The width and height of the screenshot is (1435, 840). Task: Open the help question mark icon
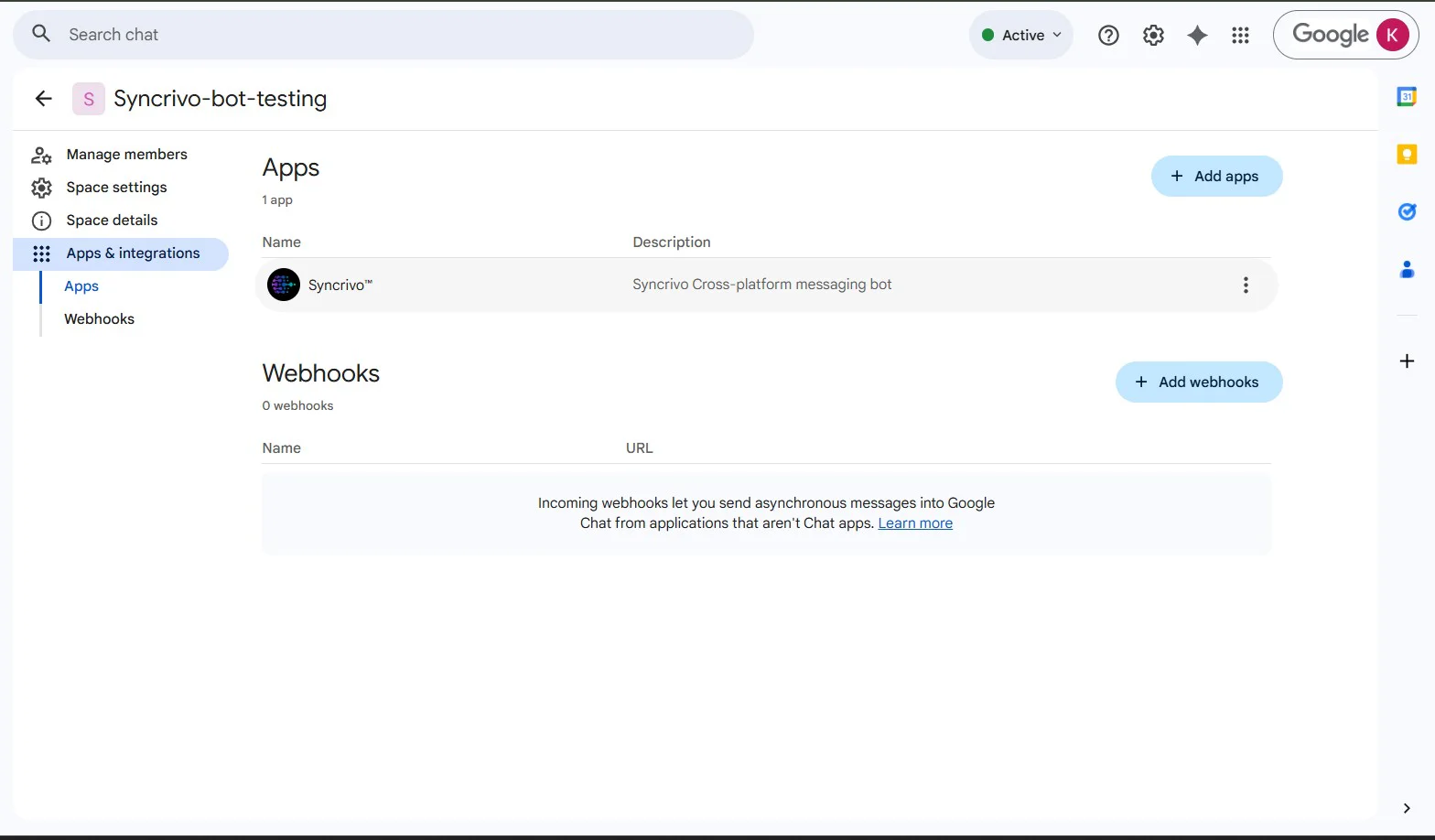coord(1108,35)
